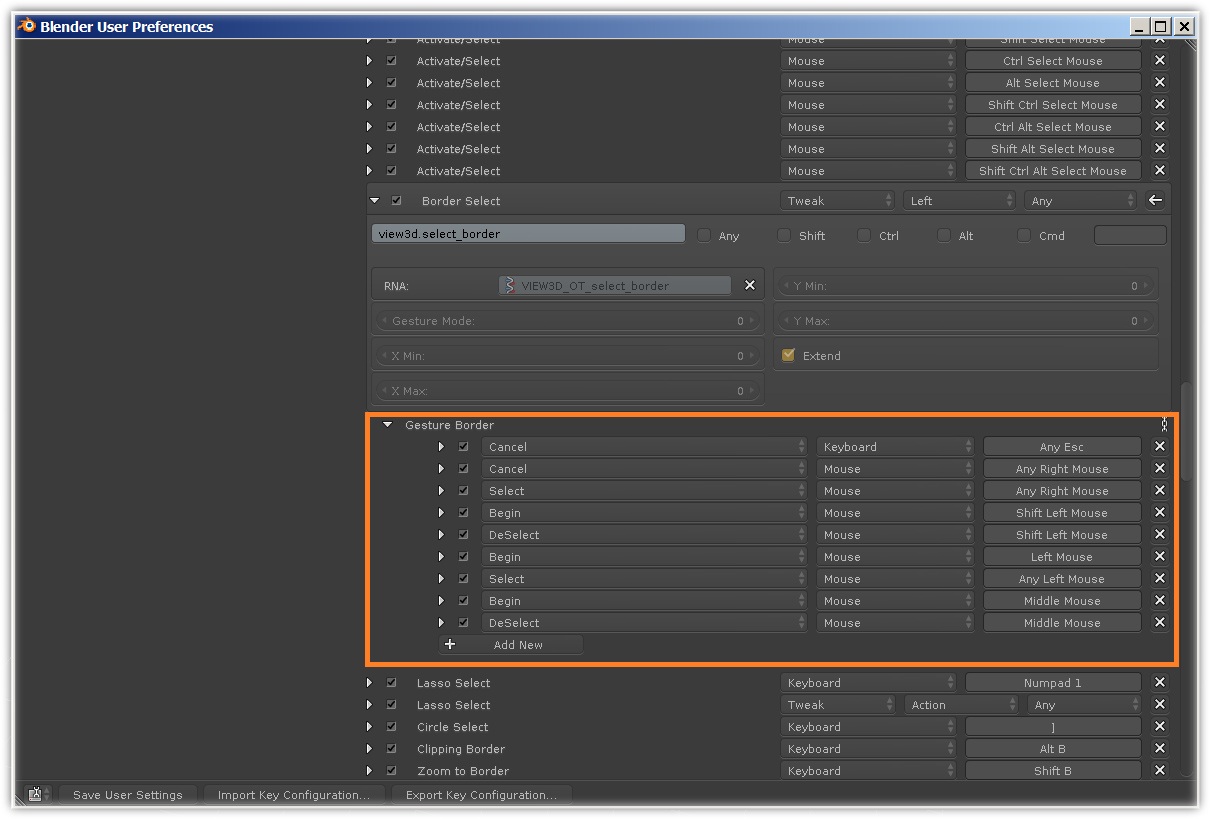The width and height of the screenshot is (1210, 819).
Task: Remove the Numpad 1 Lasso Select entry
Action: tap(1159, 682)
